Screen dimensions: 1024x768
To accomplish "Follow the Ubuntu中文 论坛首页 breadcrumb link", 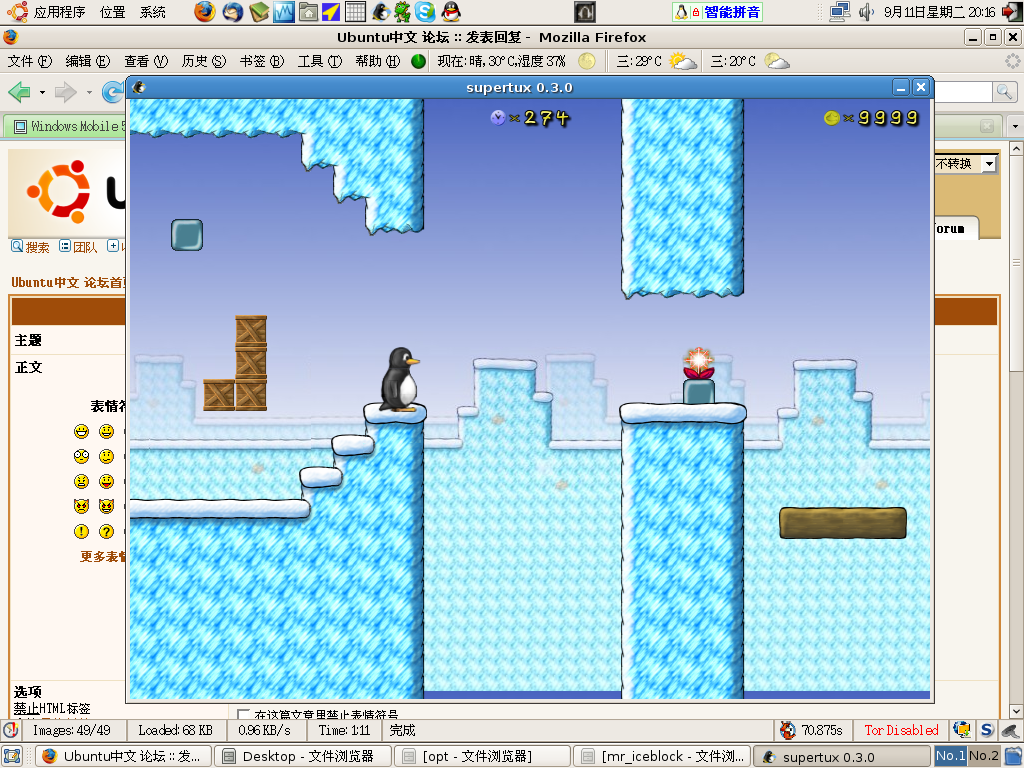I will [68, 282].
